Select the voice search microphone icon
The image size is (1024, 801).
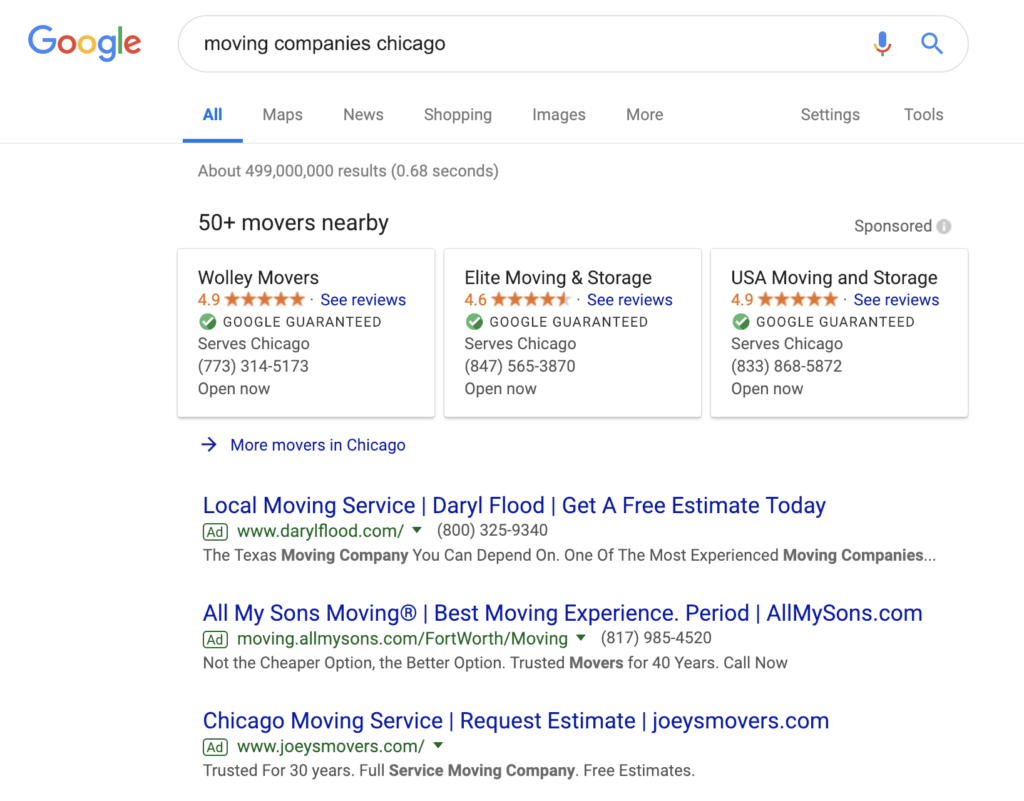[x=882, y=43]
